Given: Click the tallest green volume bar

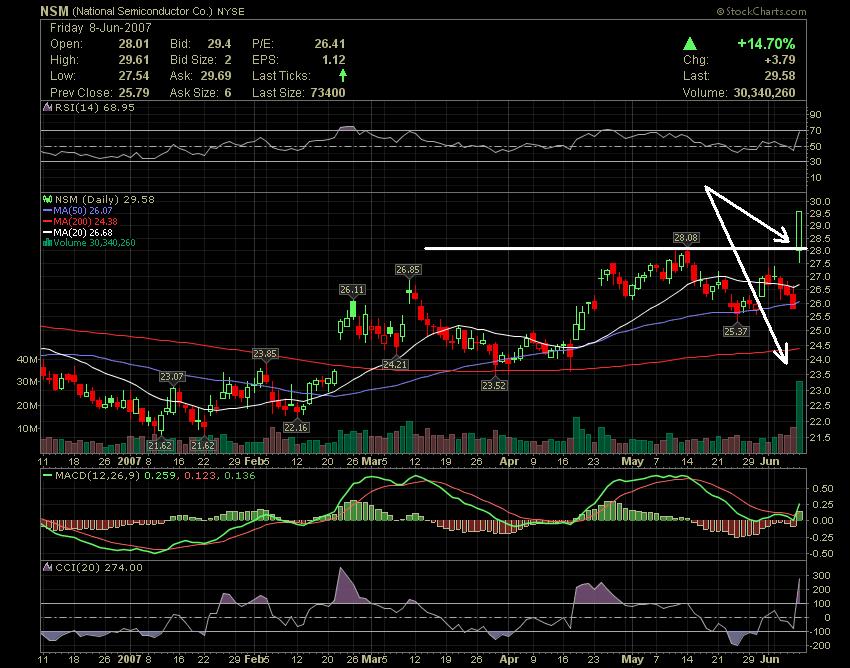Looking at the screenshot, I should click(799, 417).
